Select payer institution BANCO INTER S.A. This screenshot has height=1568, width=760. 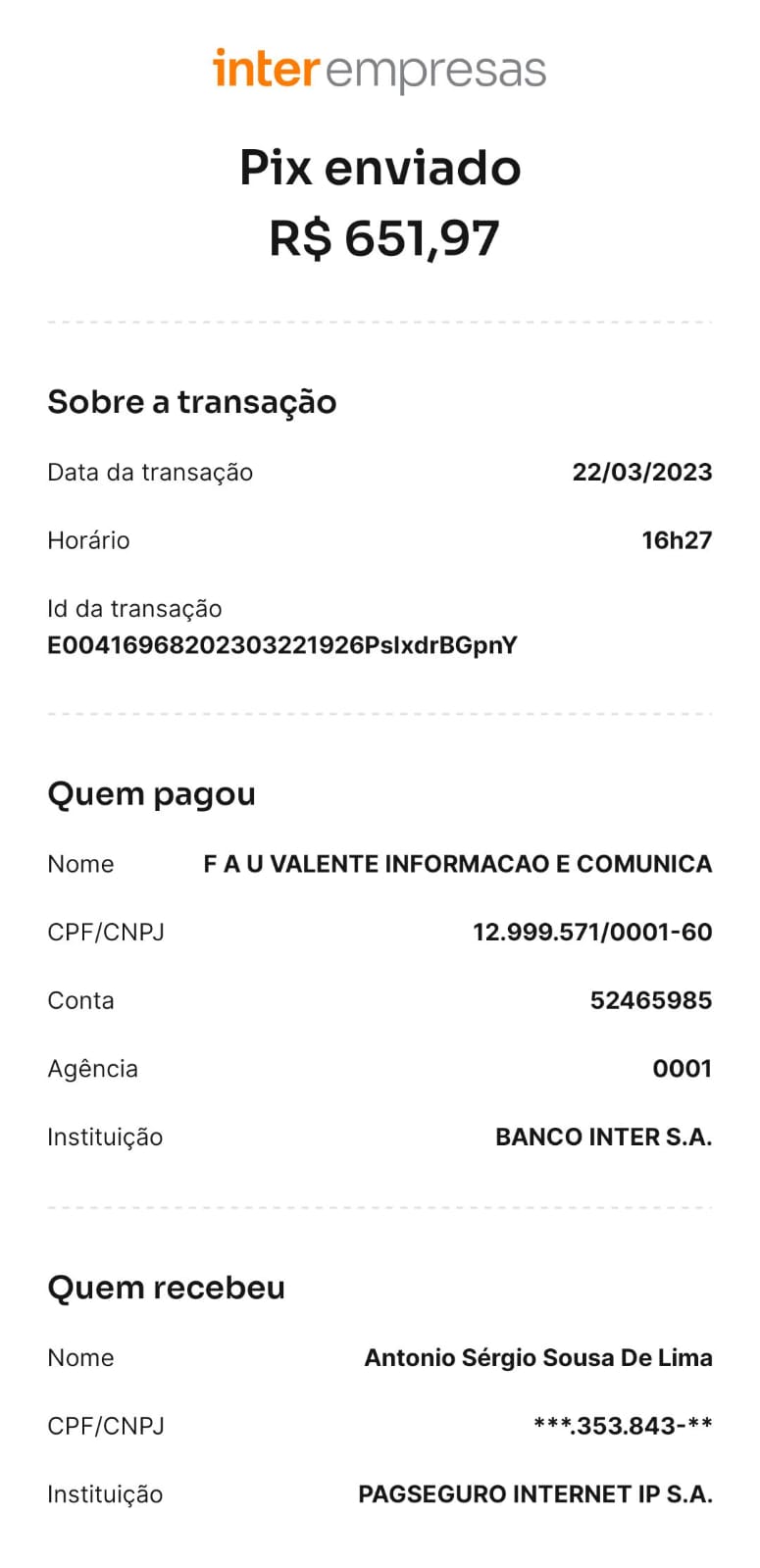[603, 1138]
